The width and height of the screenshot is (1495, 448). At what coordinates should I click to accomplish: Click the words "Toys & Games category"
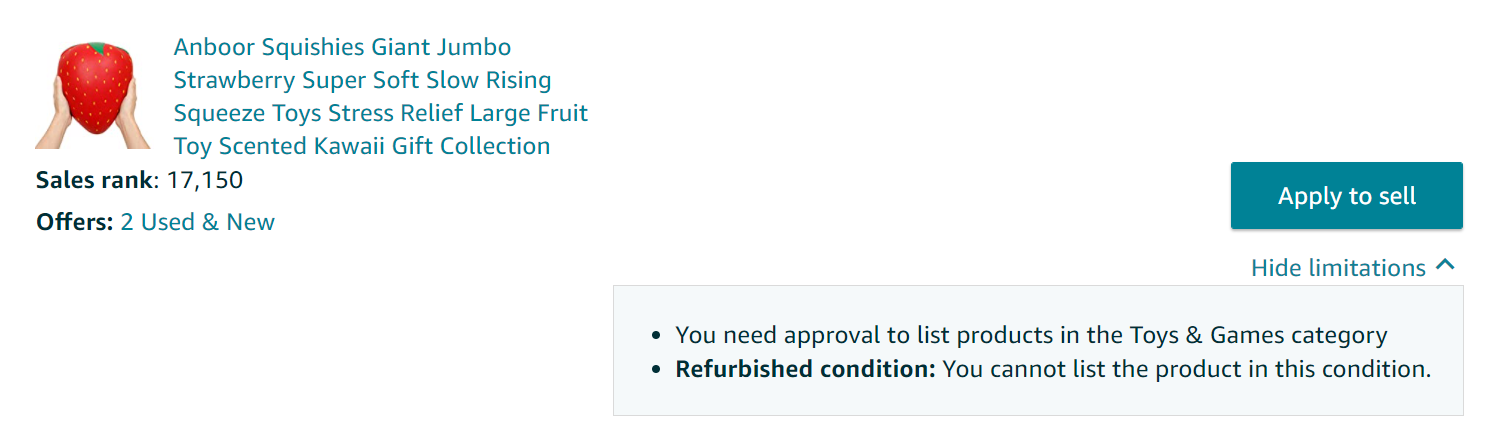(1263, 336)
